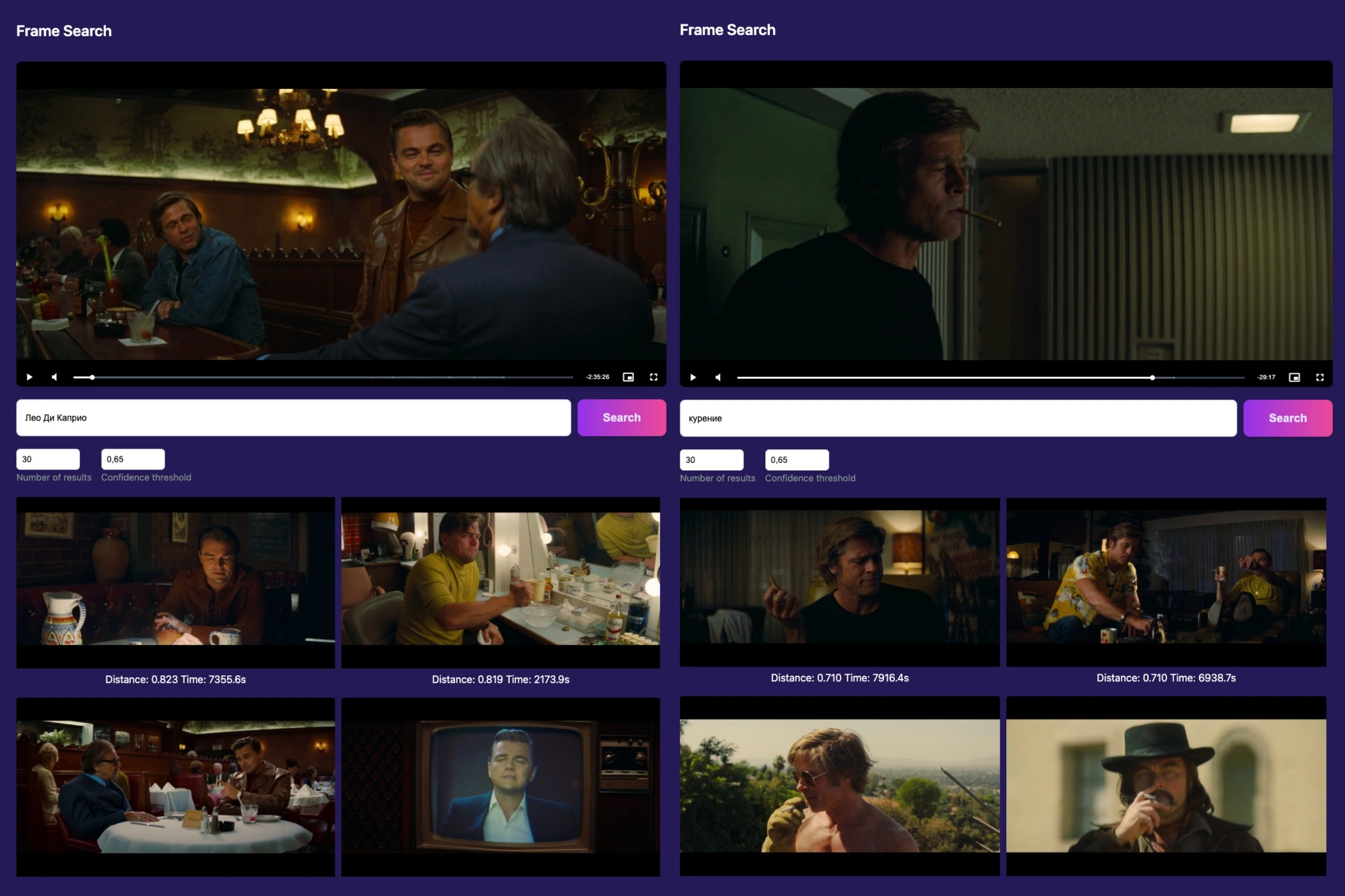Click the right video remaining time -29:17
Screen dimensions: 1345x896
coord(1266,378)
